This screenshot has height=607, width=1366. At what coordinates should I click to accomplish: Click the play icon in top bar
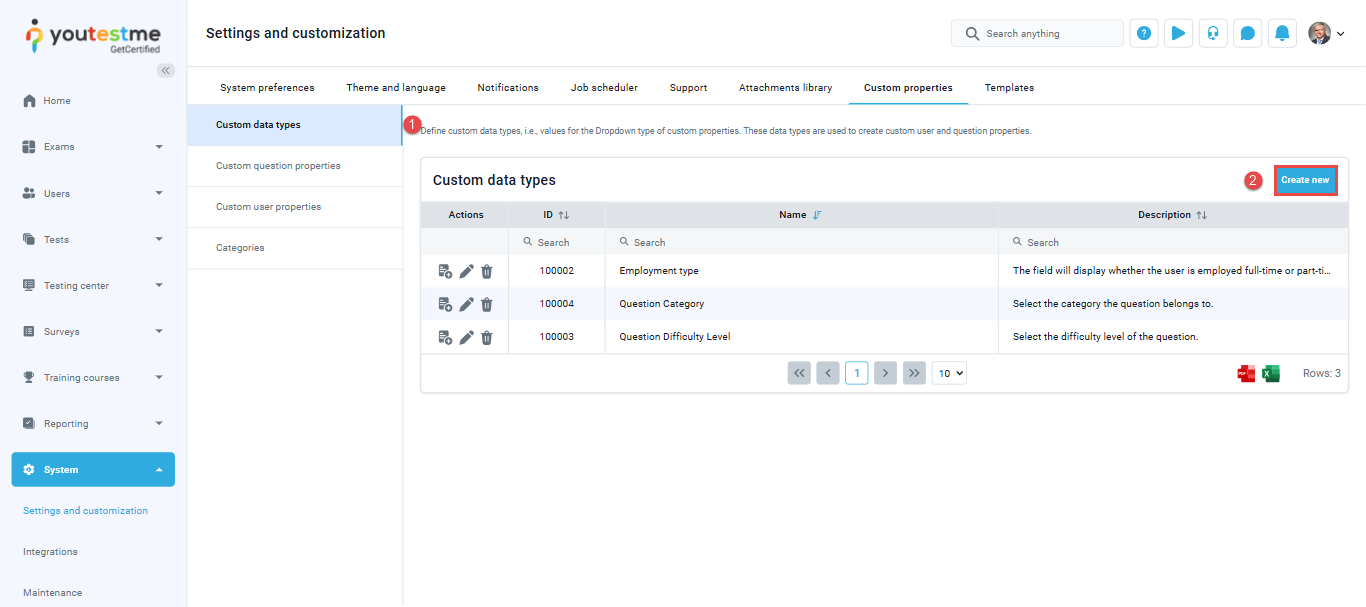point(1178,33)
